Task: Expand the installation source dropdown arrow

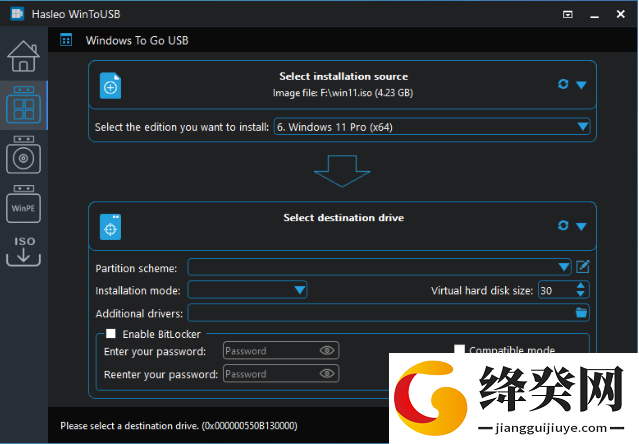Action: [x=581, y=85]
